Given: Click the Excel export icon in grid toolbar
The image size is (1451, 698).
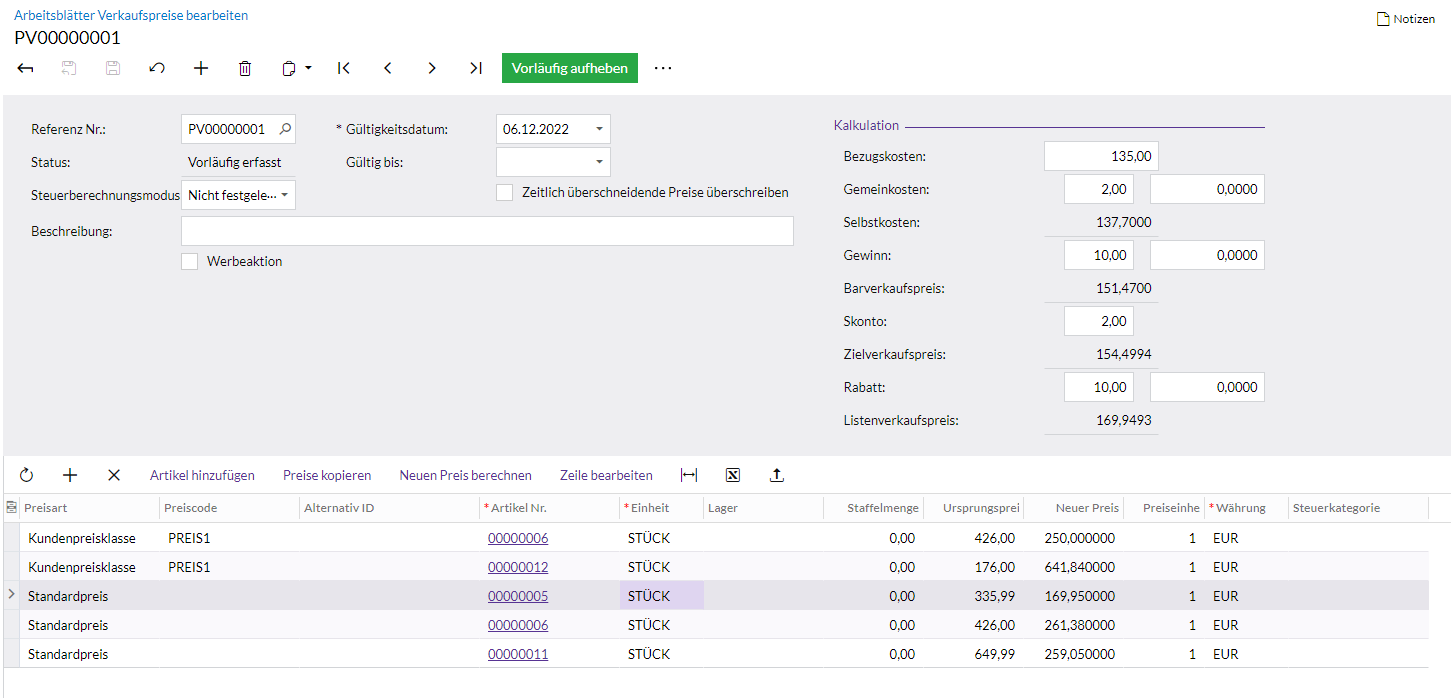Looking at the screenshot, I should pyautogui.click(x=733, y=475).
